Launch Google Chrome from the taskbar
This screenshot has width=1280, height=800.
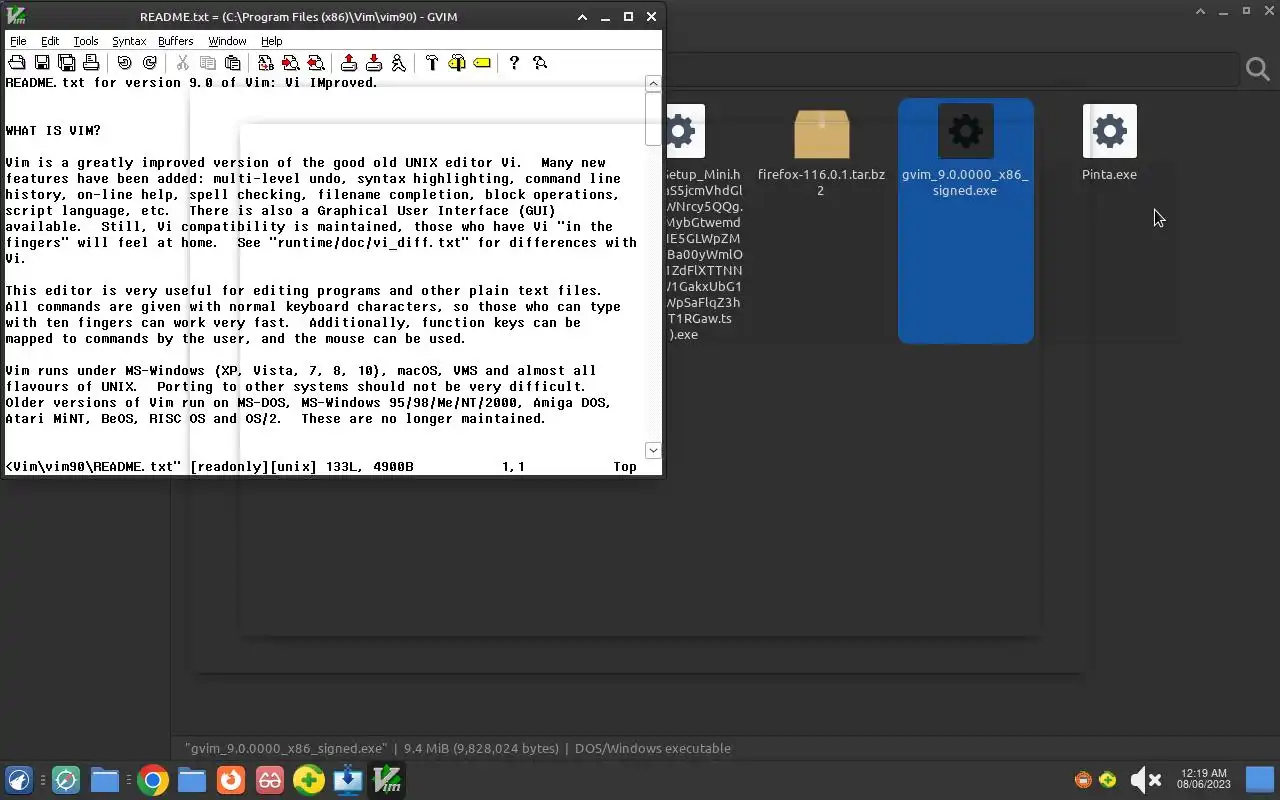(153, 780)
